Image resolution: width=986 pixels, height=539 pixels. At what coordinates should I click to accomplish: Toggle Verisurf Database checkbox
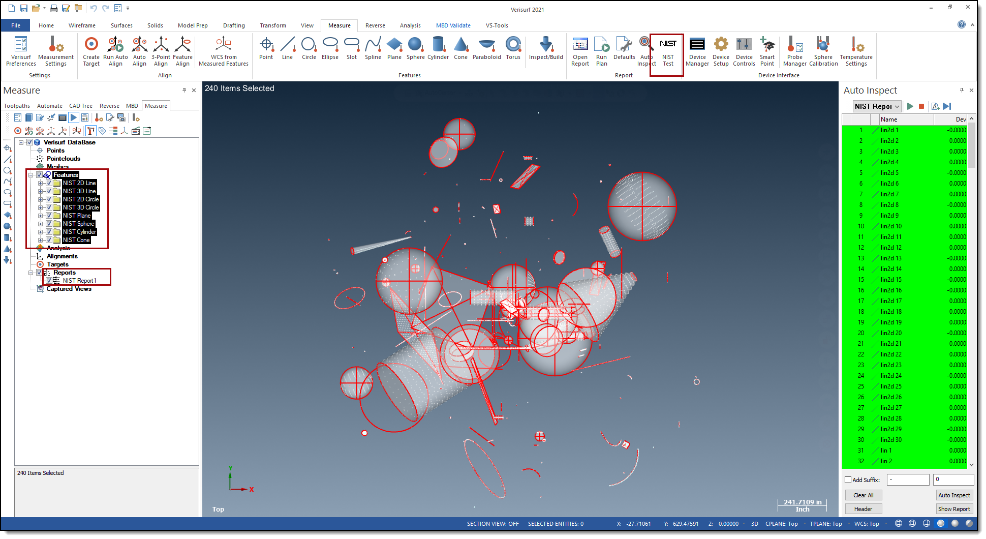(x=29, y=142)
